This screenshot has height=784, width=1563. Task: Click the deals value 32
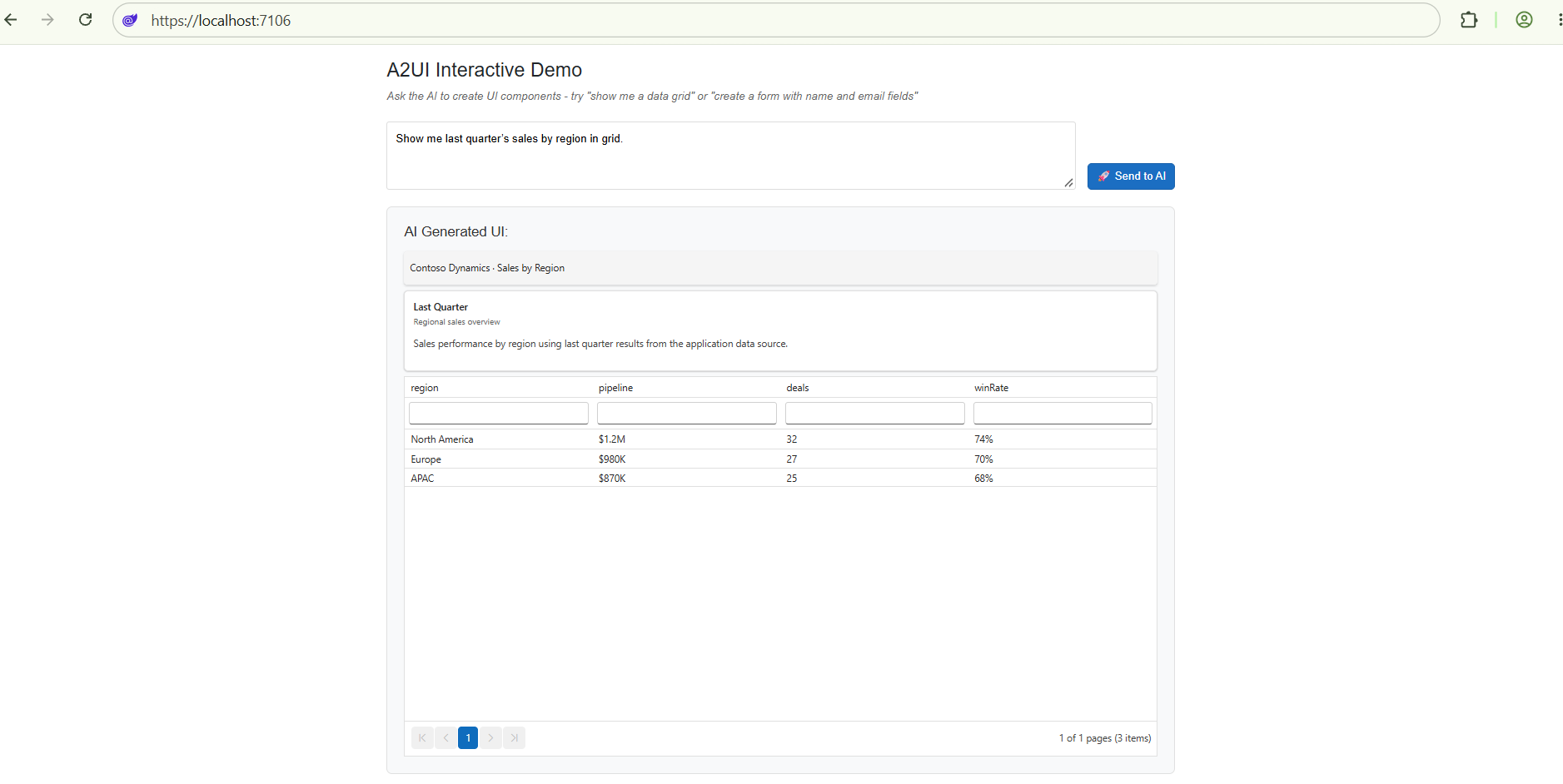(792, 439)
